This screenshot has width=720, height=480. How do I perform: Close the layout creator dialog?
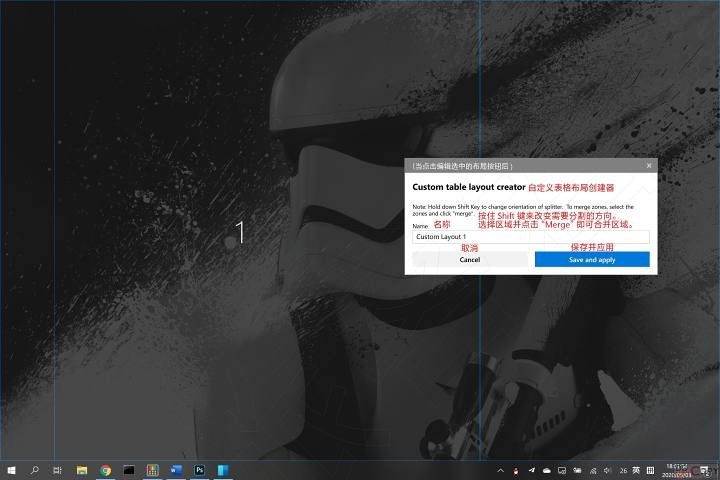pyautogui.click(x=649, y=165)
